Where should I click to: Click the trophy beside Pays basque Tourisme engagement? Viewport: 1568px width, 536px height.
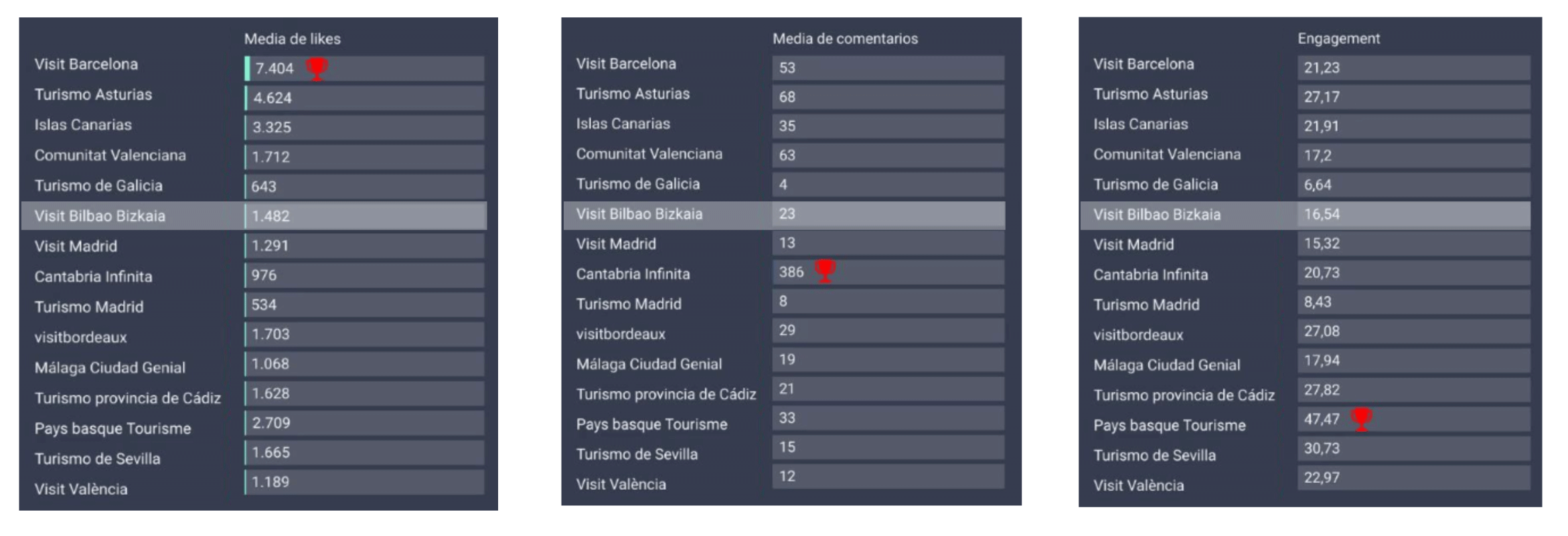pyautogui.click(x=1361, y=419)
